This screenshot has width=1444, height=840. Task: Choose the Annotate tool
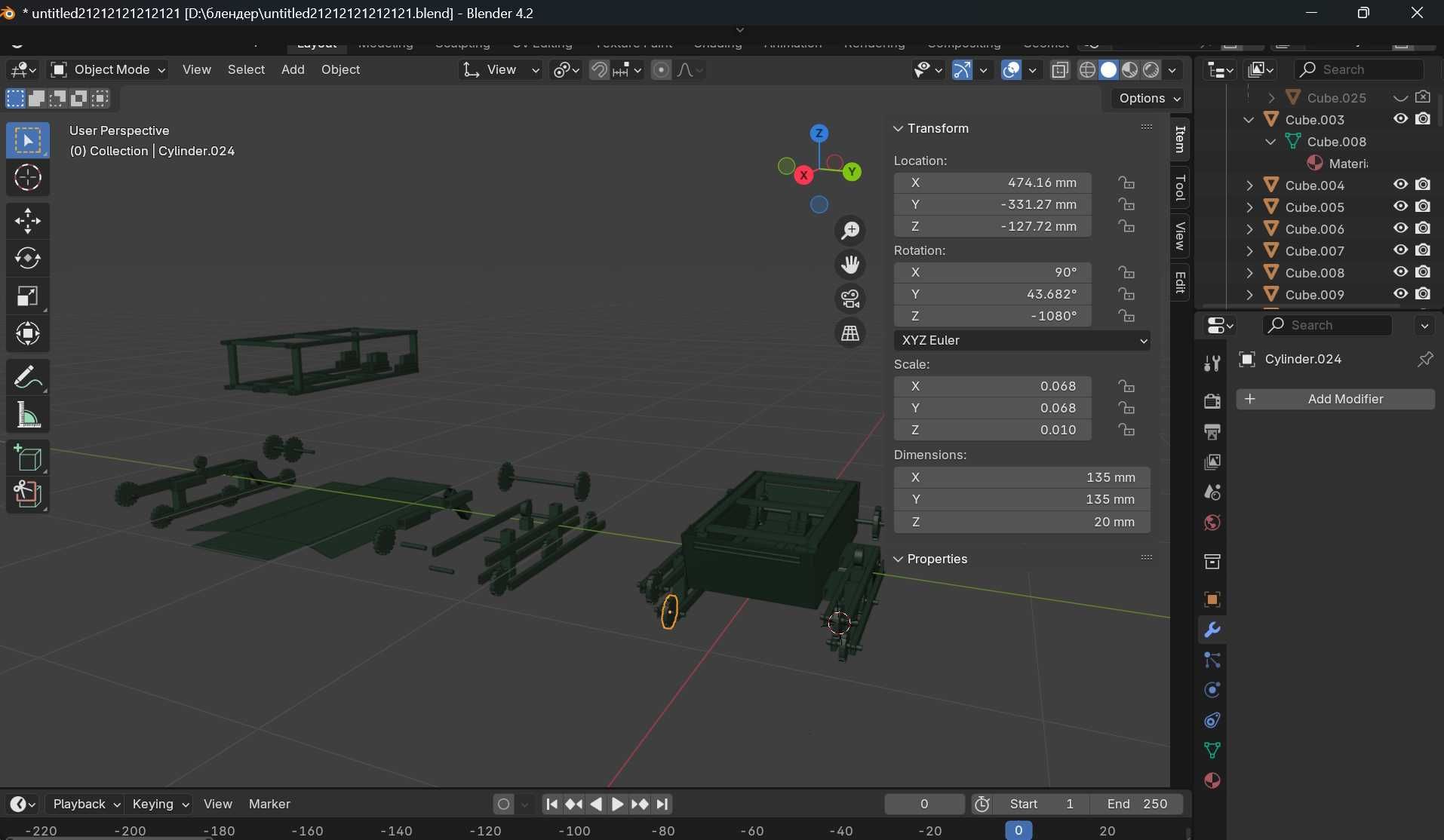pyautogui.click(x=28, y=377)
